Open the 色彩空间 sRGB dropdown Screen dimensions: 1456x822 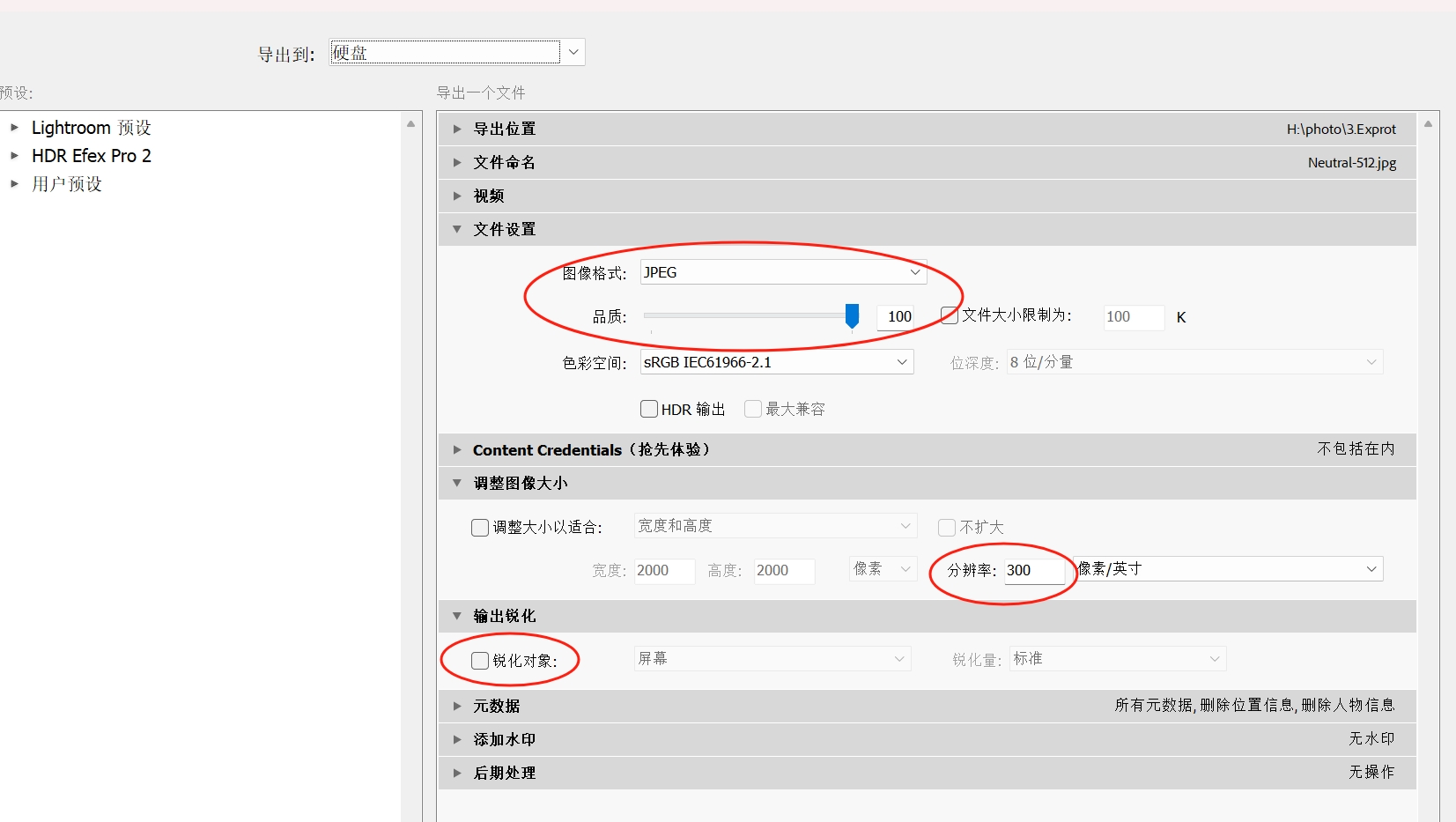click(776, 362)
